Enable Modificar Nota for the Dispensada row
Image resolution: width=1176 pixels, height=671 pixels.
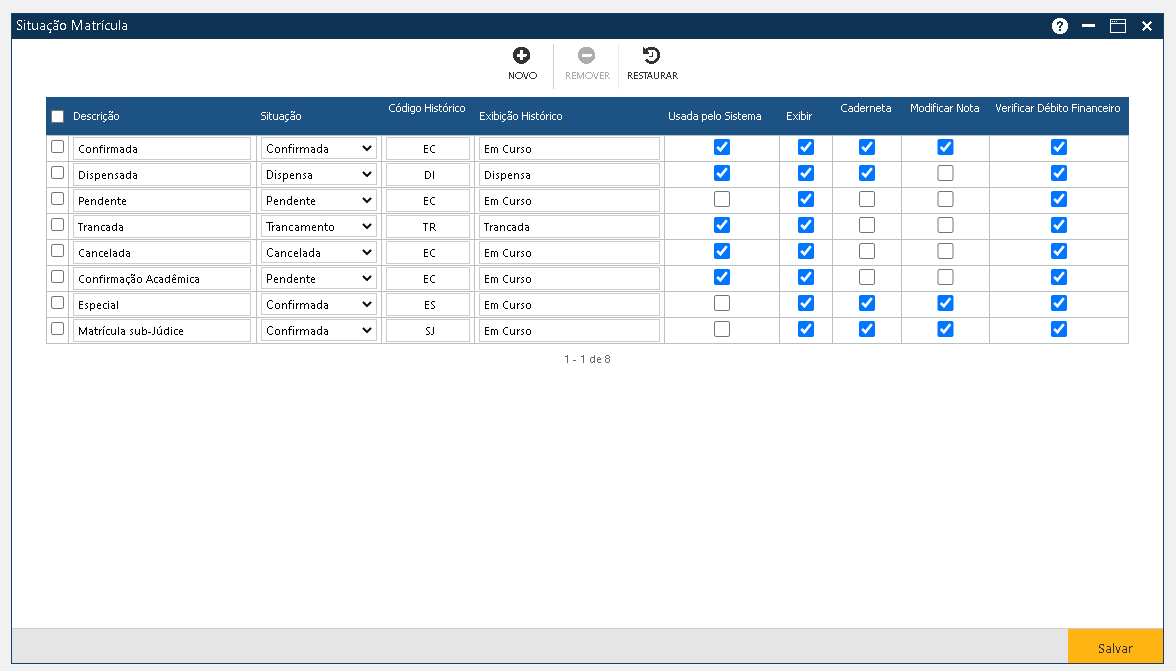945,173
